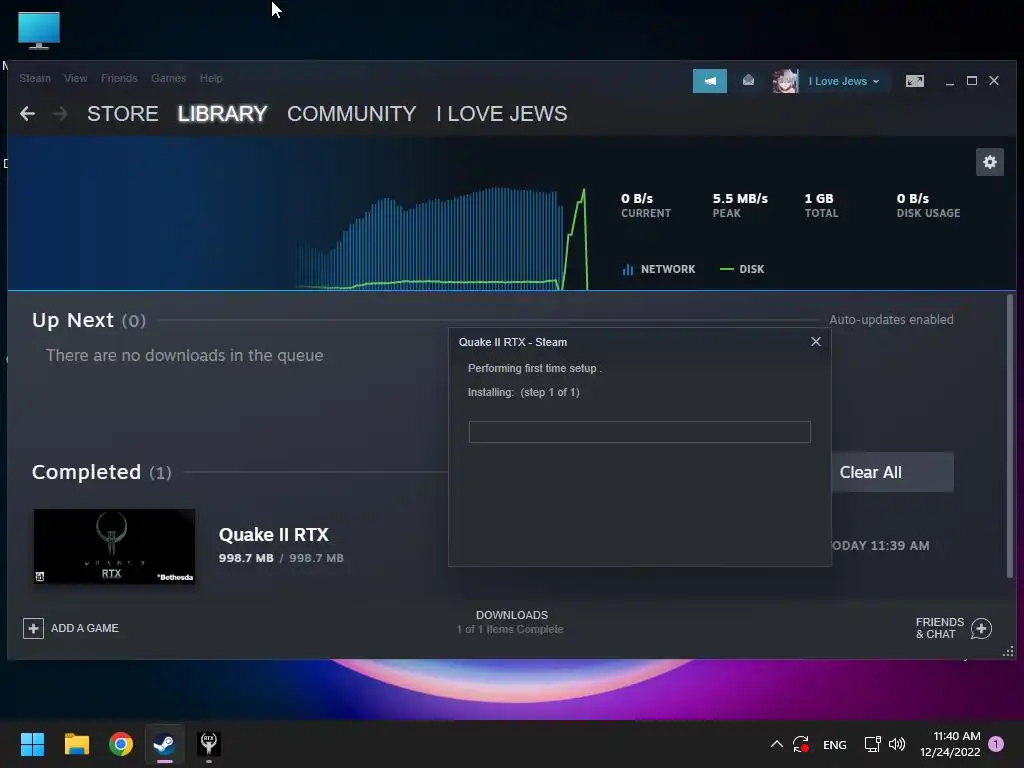1024x768 pixels.
Task: Open the Help menu
Action: tap(211, 78)
